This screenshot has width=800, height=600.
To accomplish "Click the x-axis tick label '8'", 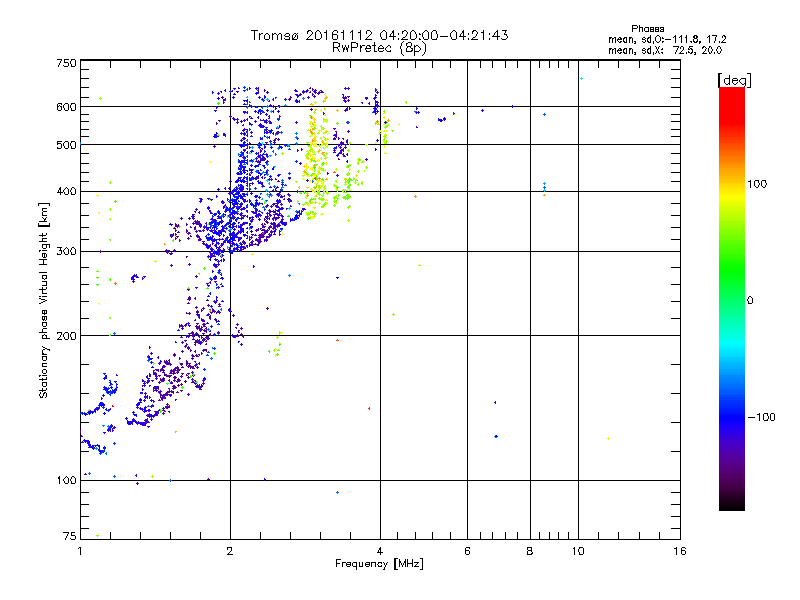I will [530, 551].
